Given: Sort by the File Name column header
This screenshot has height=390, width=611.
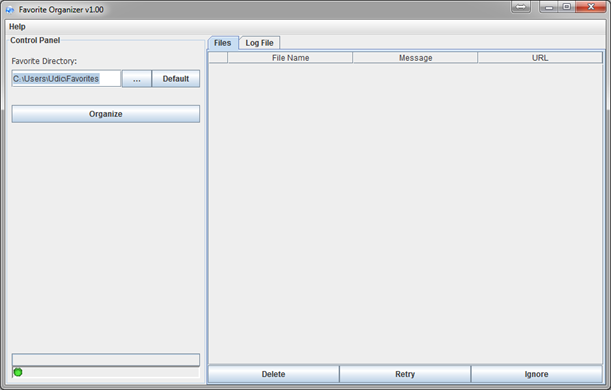Looking at the screenshot, I should click(290, 58).
